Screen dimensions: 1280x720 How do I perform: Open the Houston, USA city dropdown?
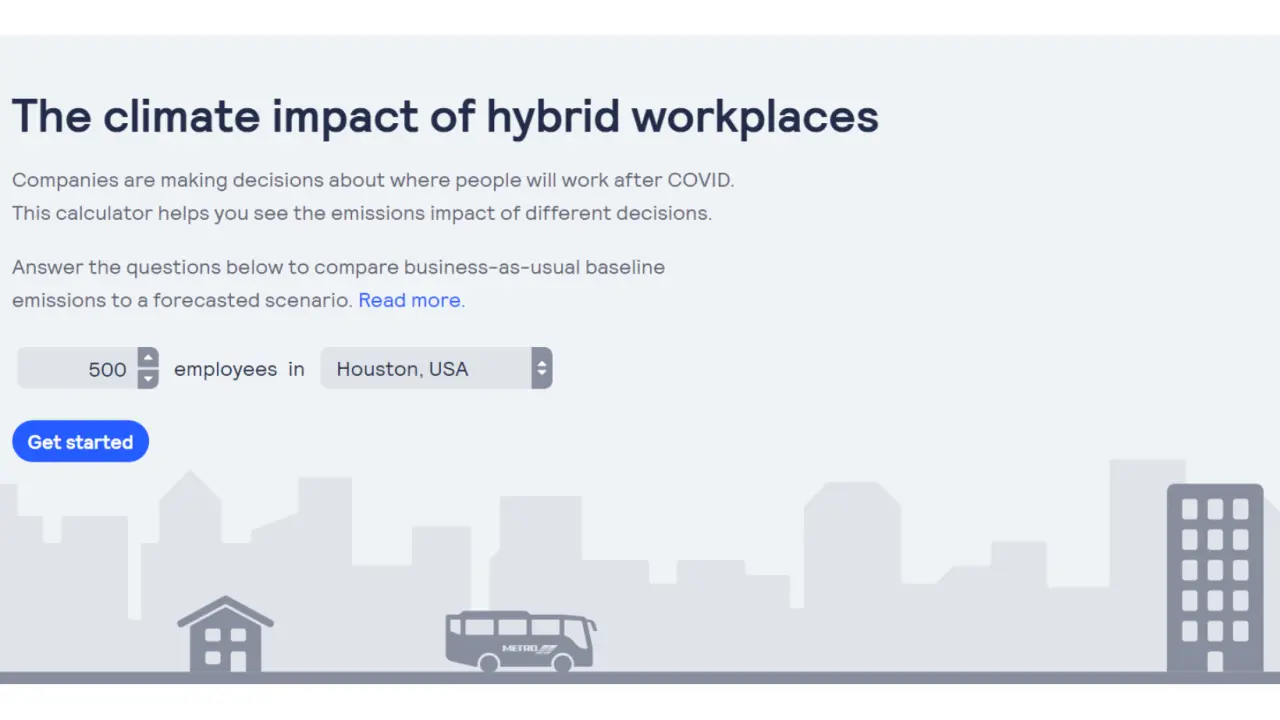click(x=425, y=369)
